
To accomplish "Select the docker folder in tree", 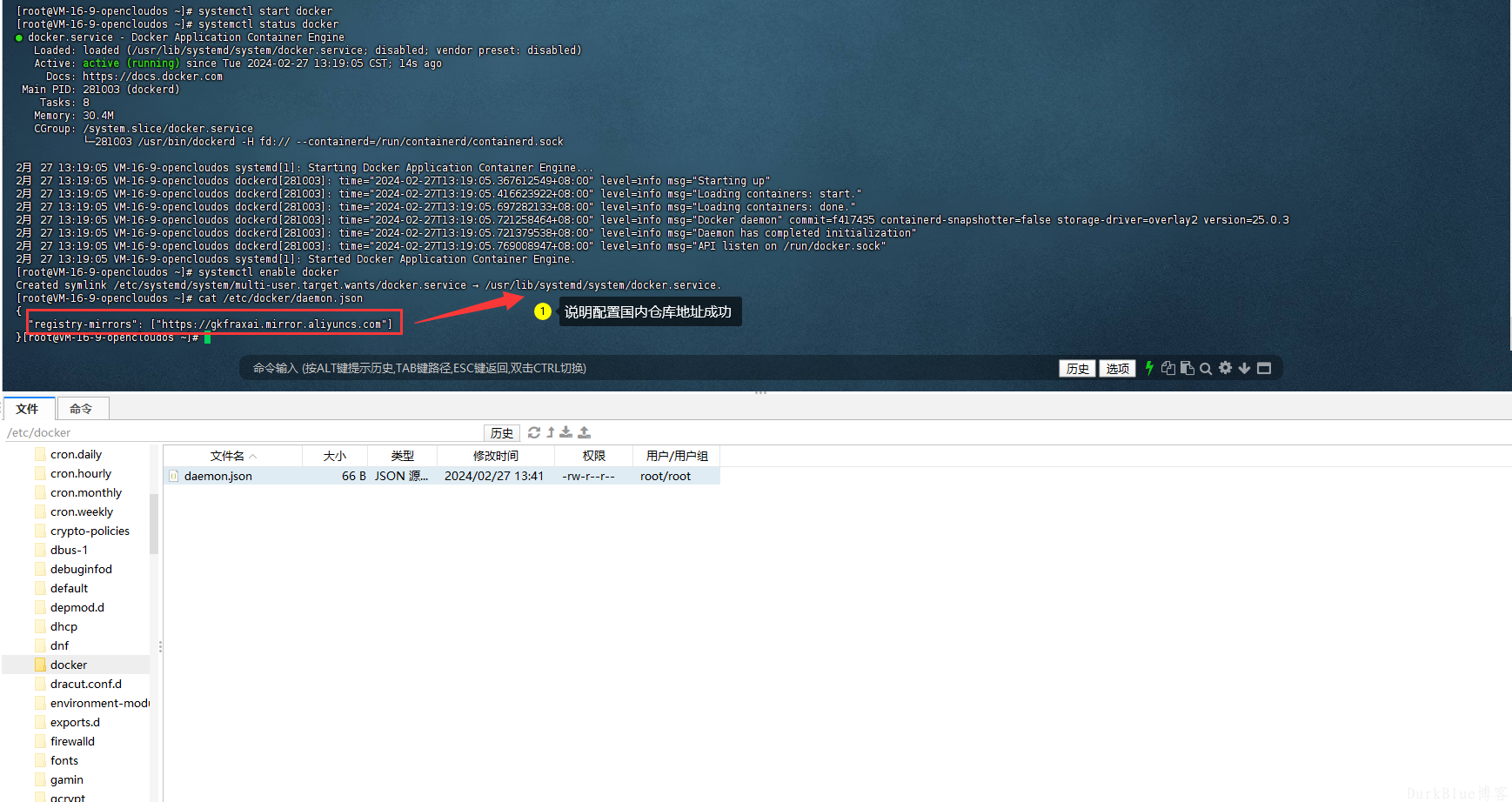I will (69, 665).
